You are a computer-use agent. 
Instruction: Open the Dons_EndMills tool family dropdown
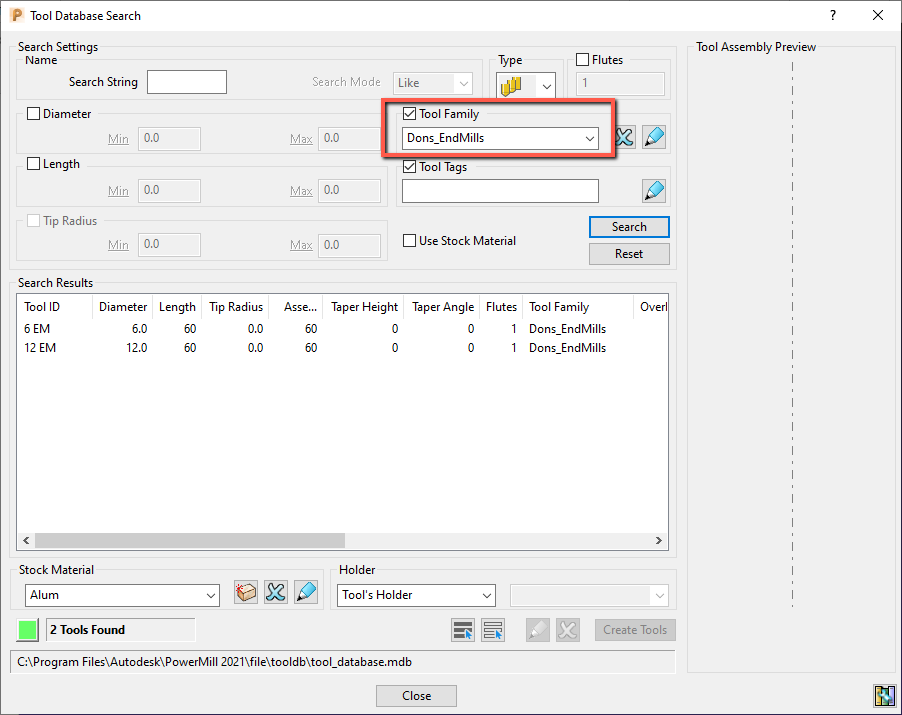click(589, 137)
